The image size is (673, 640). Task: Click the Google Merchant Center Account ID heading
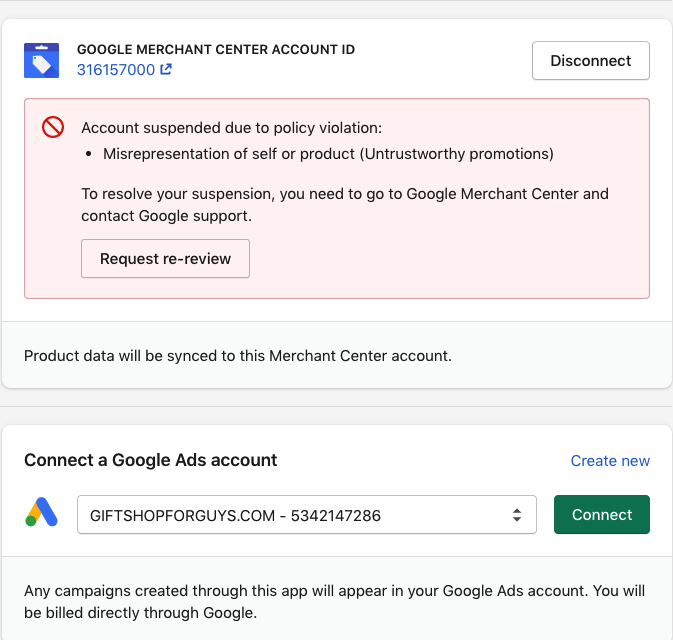click(216, 49)
